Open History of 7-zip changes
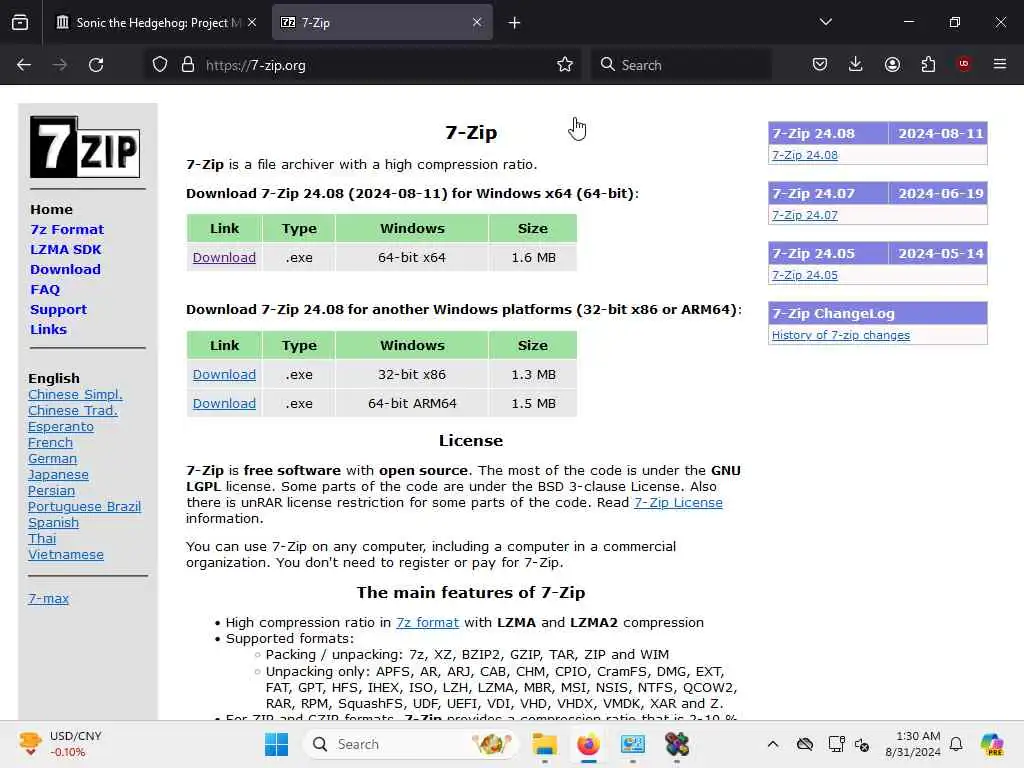The width and height of the screenshot is (1024, 768). click(840, 335)
